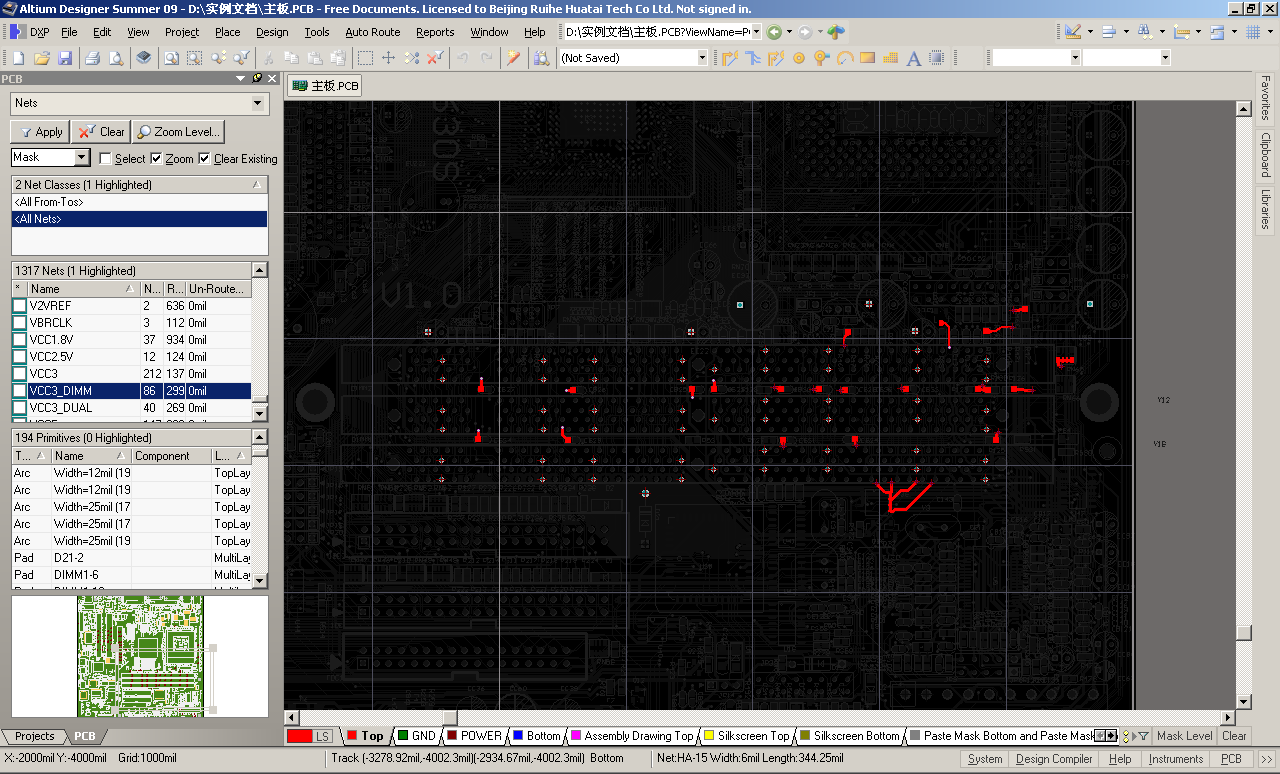Open the document path address dropdown
The width and height of the screenshot is (1280, 774).
(x=756, y=32)
